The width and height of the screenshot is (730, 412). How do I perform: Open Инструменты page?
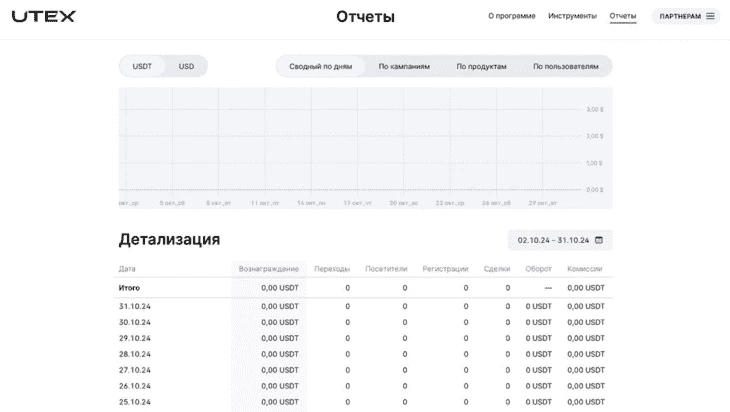pos(572,16)
